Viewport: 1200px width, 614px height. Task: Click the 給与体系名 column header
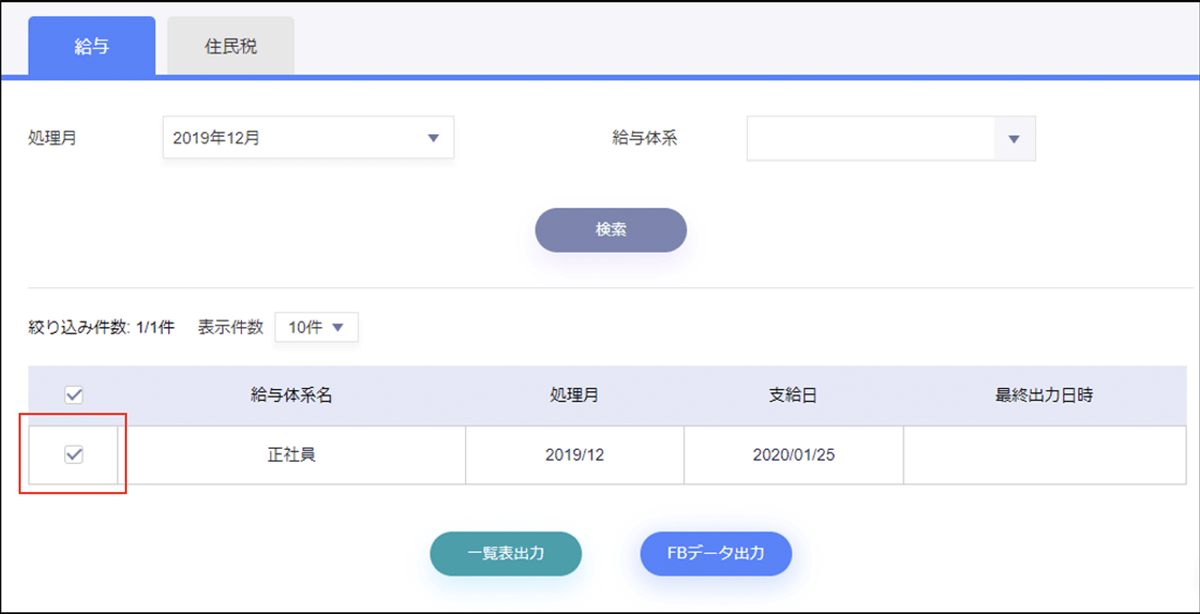pyautogui.click(x=291, y=395)
